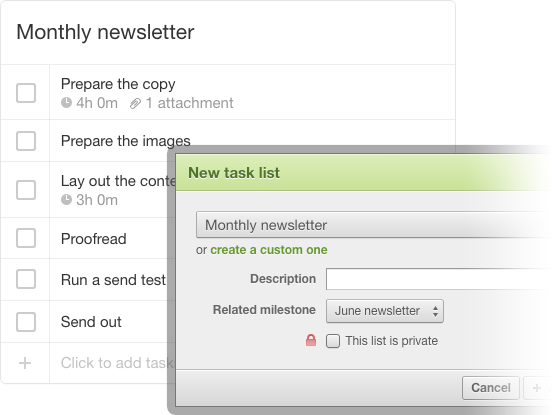Screen dimensions: 560x415
Task: Check the Lay out the content task
Action: click(26, 190)
